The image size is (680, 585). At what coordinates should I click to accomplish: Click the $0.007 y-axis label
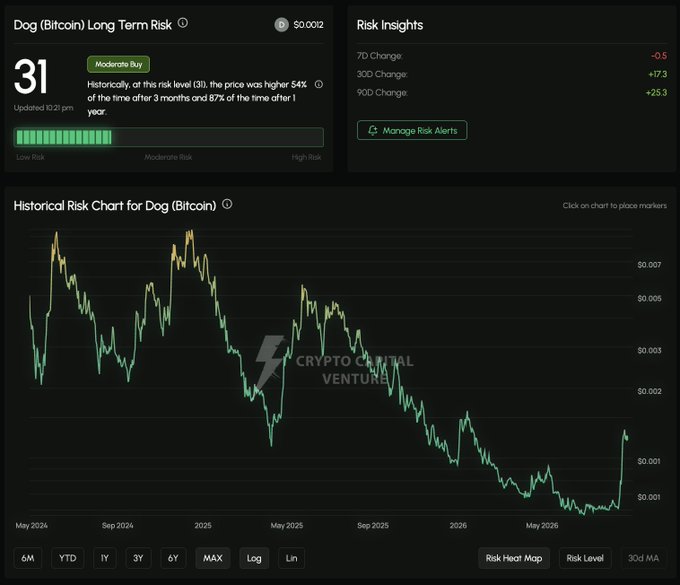[x=649, y=265]
